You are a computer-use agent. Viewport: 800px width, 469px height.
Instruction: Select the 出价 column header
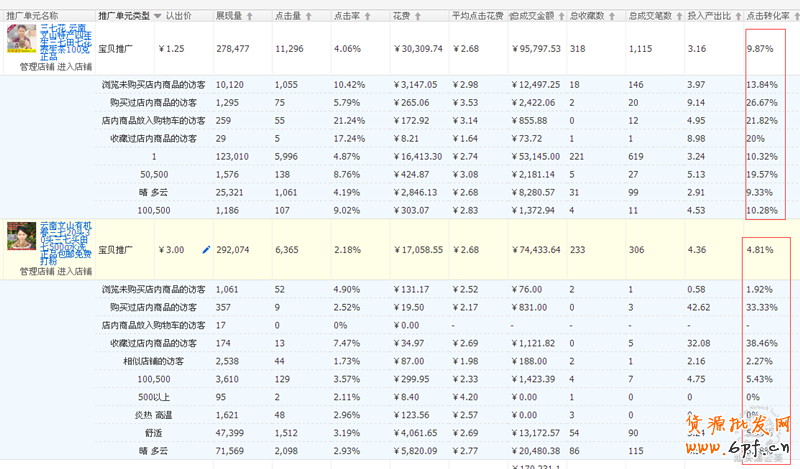(x=180, y=17)
